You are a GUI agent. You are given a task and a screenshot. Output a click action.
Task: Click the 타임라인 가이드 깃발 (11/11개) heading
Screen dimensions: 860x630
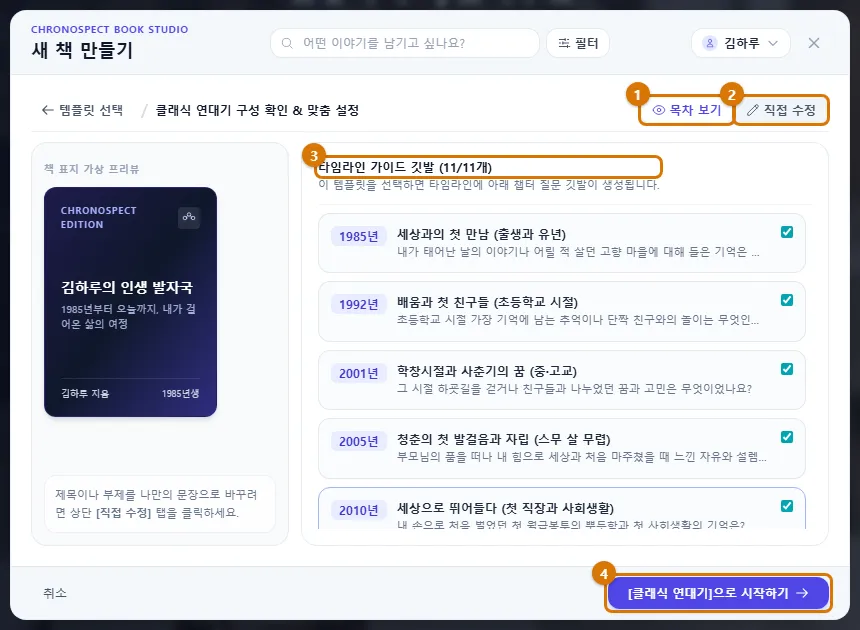click(405, 167)
